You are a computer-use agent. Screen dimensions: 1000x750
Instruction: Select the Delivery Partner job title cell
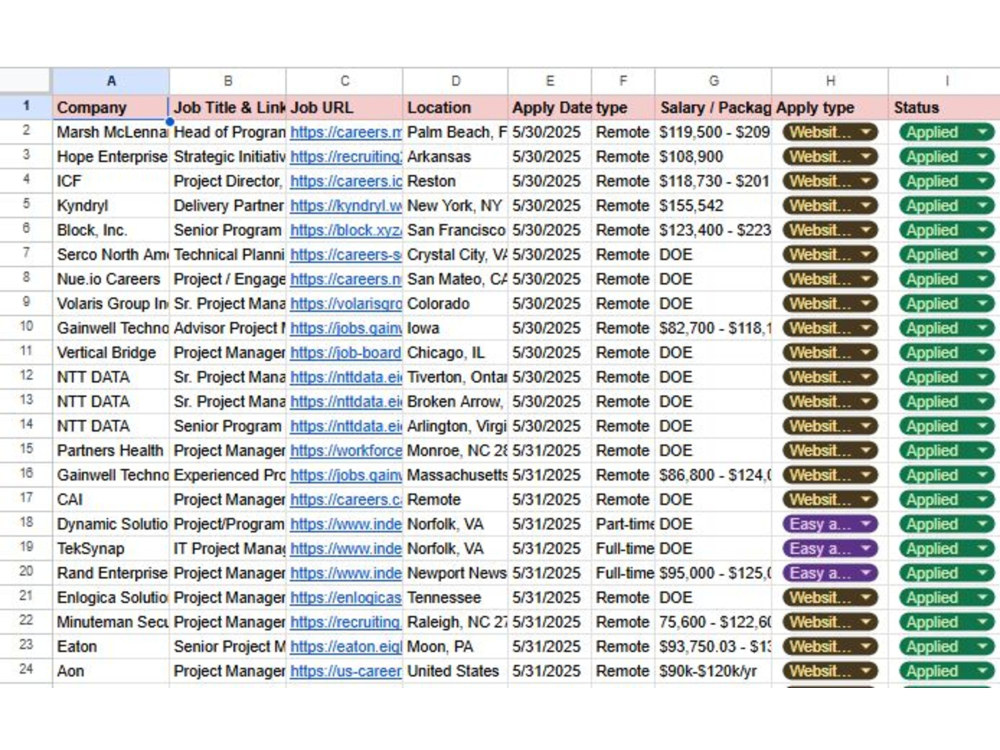(228, 206)
